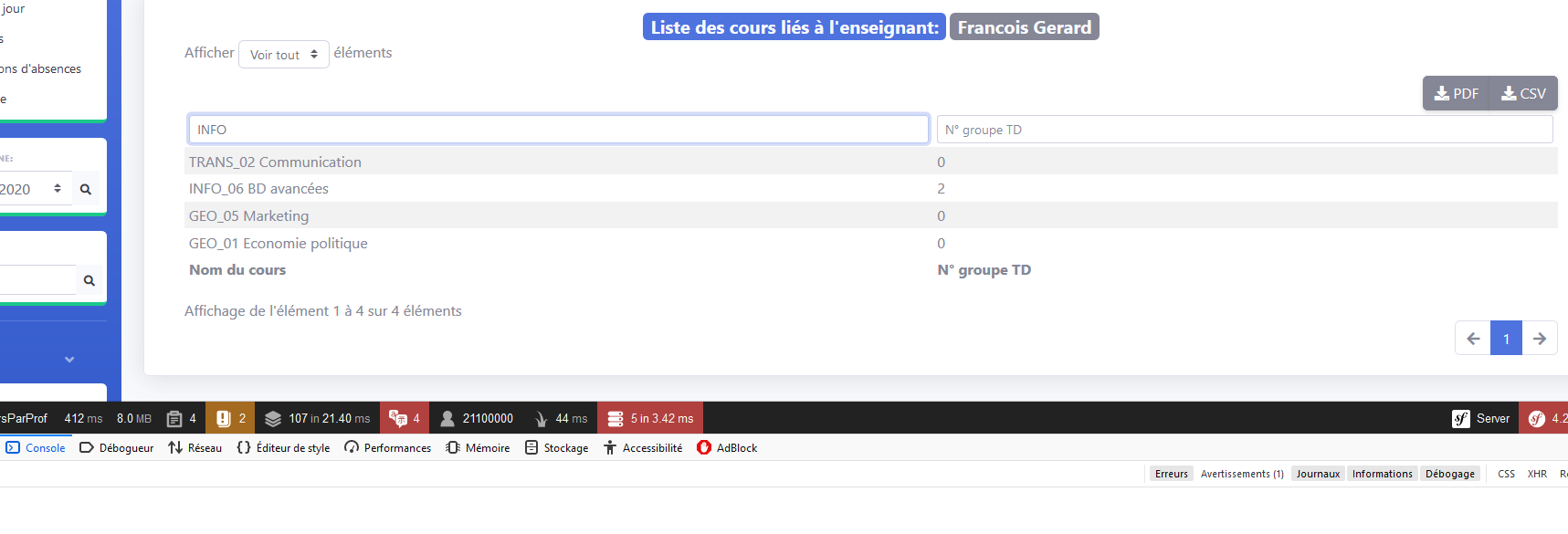Screen dimensions: 1568x534
Task: Select page 1 in pagination
Action: 1506,339
